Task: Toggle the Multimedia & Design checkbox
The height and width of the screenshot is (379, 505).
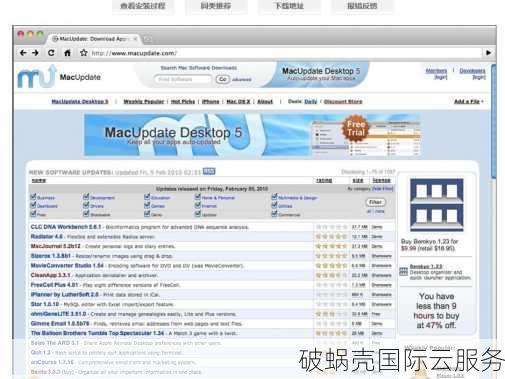Action: 274,196
